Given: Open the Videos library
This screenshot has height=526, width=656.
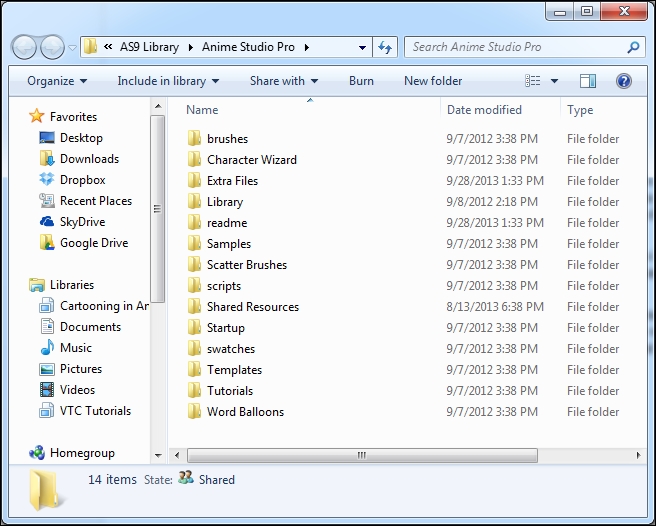Looking at the screenshot, I should click(67, 390).
